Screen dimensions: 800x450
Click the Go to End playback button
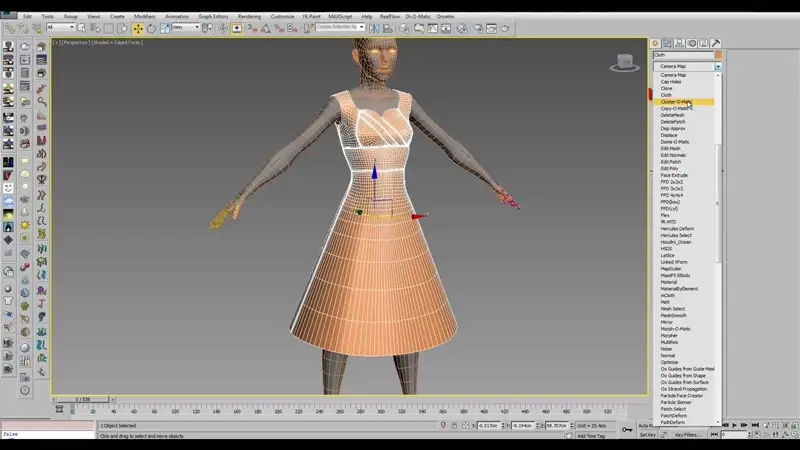click(755, 425)
